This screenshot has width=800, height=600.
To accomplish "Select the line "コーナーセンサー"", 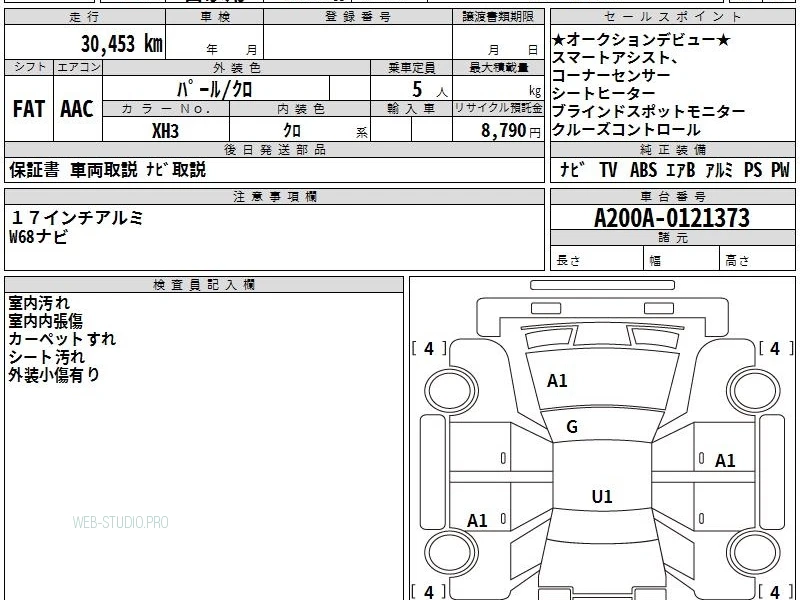I will [x=611, y=76].
